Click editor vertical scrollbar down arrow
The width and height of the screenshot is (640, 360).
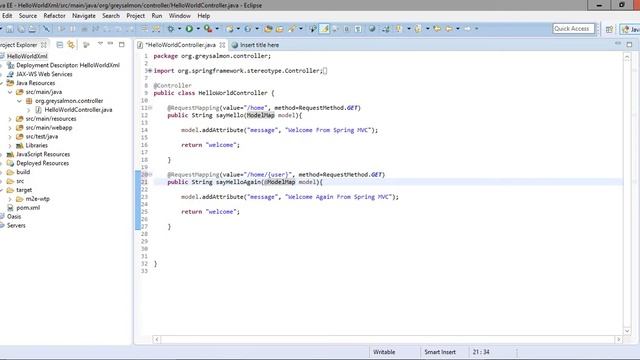coord(627,331)
